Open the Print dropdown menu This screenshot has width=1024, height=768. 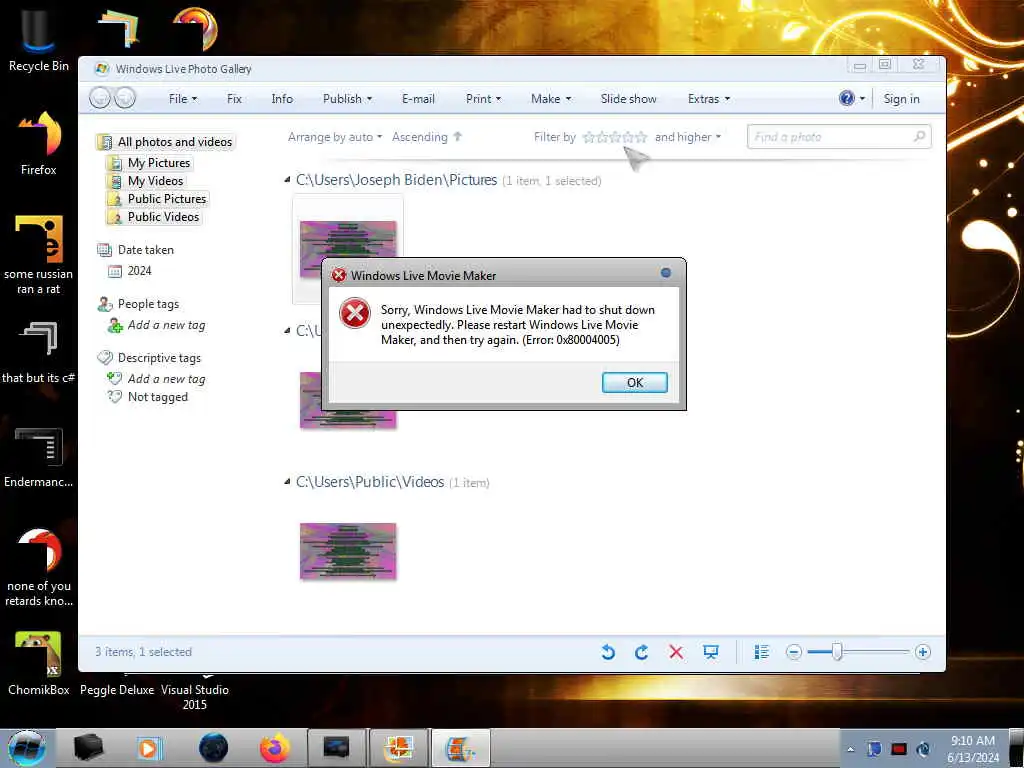coord(483,99)
